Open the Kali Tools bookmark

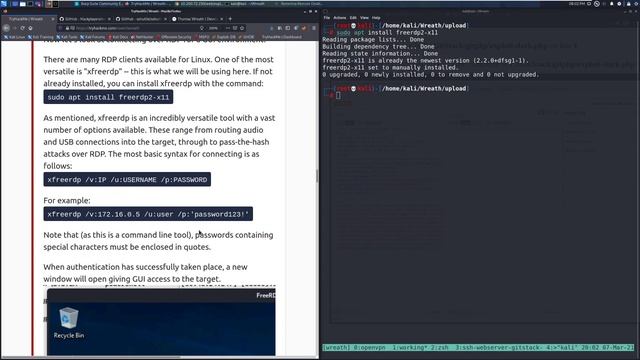(67, 37)
